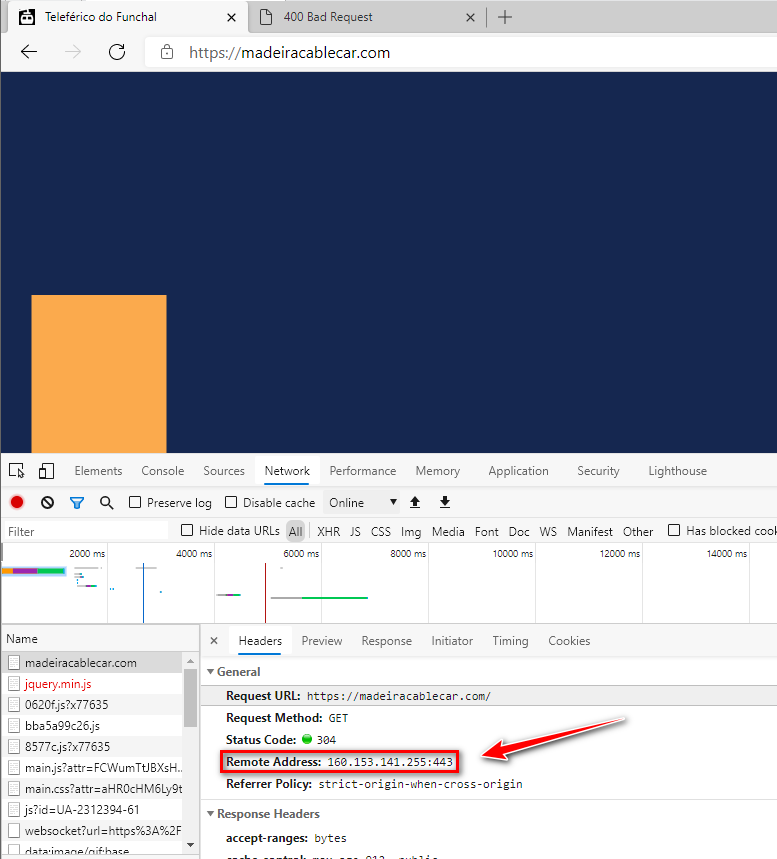Screen dimensions: 777x859
Task: Click the address bar URL
Action: tap(289, 53)
